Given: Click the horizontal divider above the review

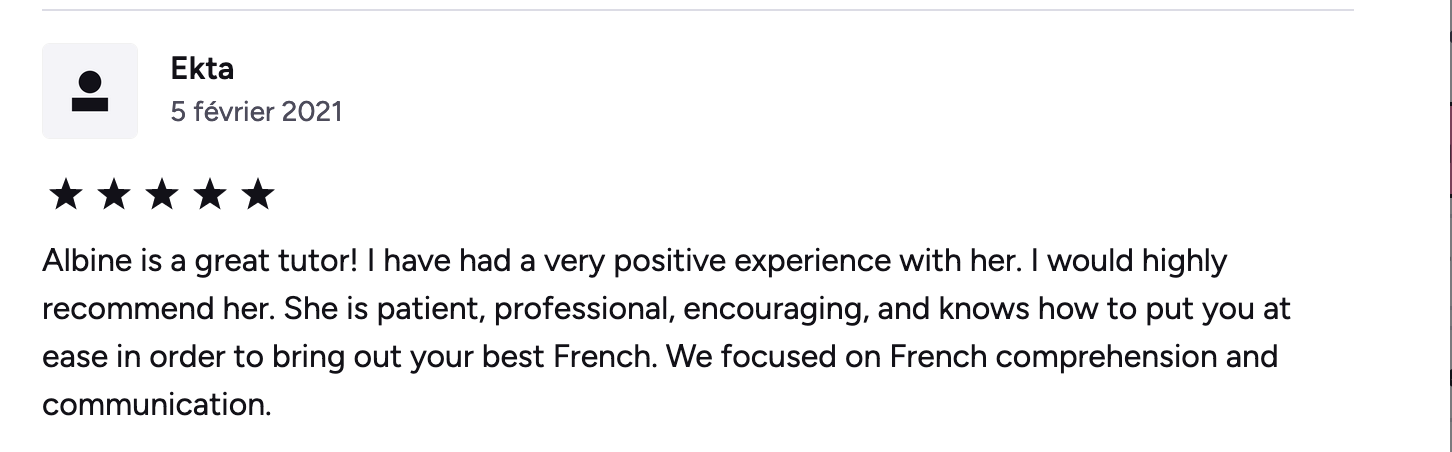Looking at the screenshot, I should click(x=697, y=10).
